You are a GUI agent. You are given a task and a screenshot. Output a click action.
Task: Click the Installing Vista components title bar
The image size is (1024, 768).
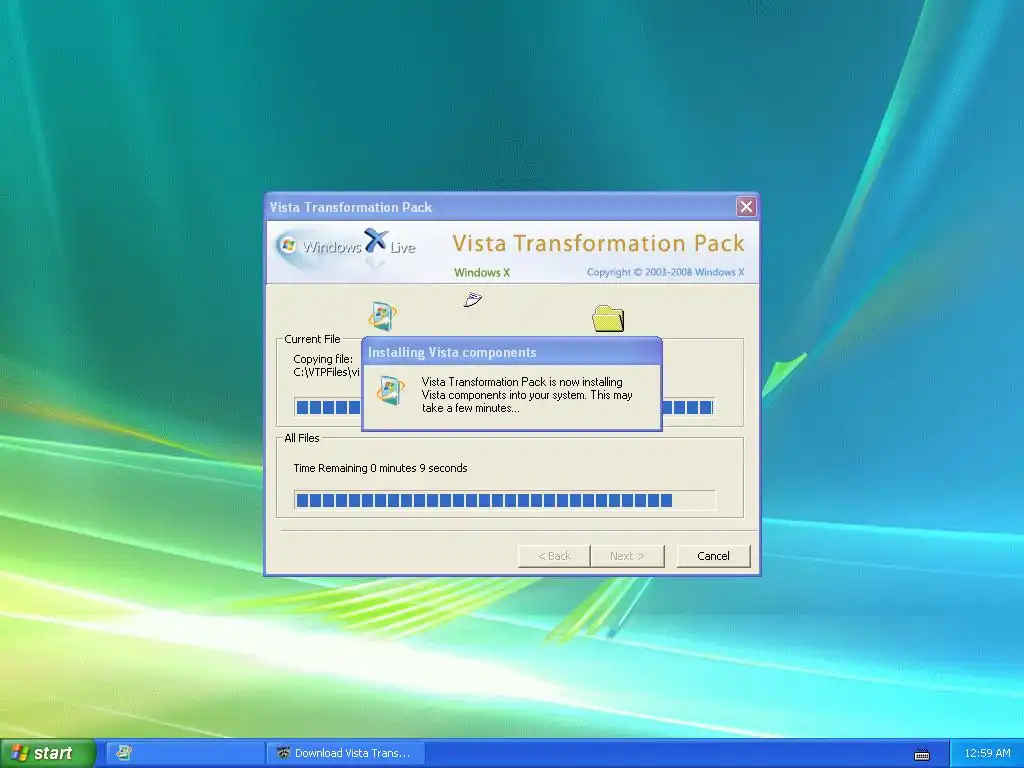coord(511,353)
